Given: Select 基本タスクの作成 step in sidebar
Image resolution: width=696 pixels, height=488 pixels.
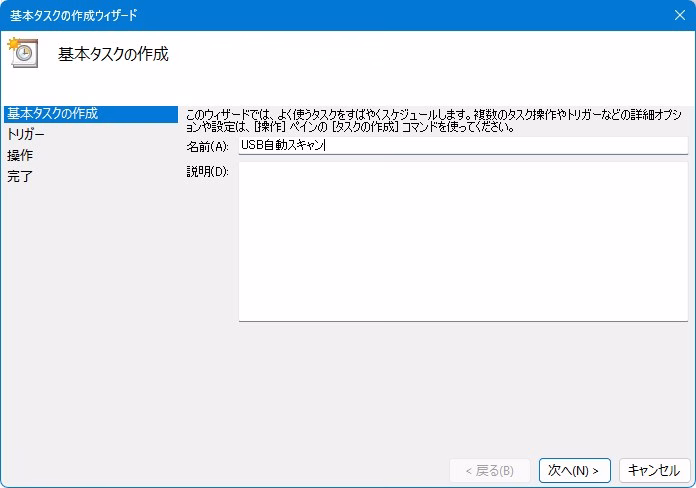Looking at the screenshot, I should coord(52,113).
